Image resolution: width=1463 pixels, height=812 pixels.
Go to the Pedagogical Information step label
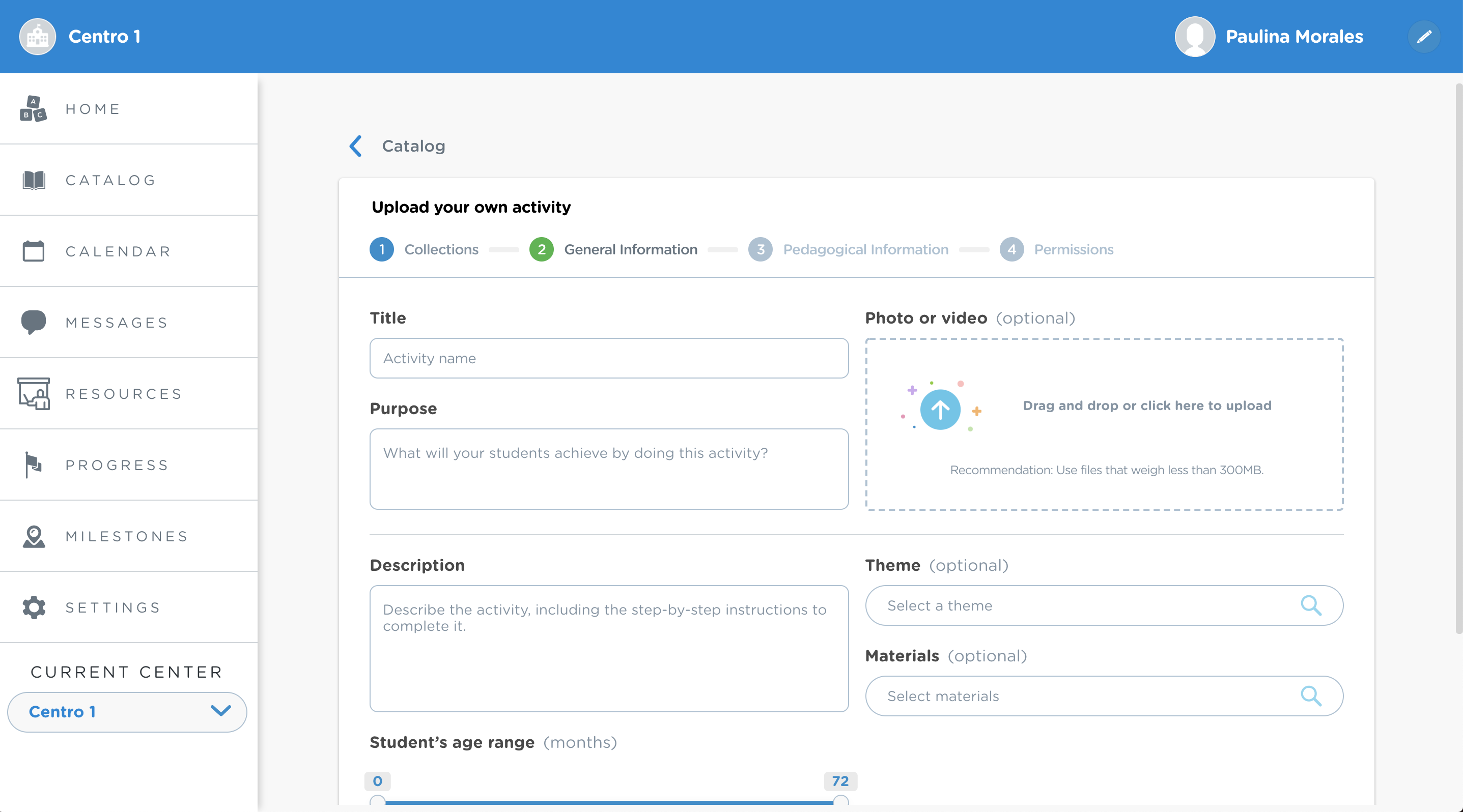[865, 249]
